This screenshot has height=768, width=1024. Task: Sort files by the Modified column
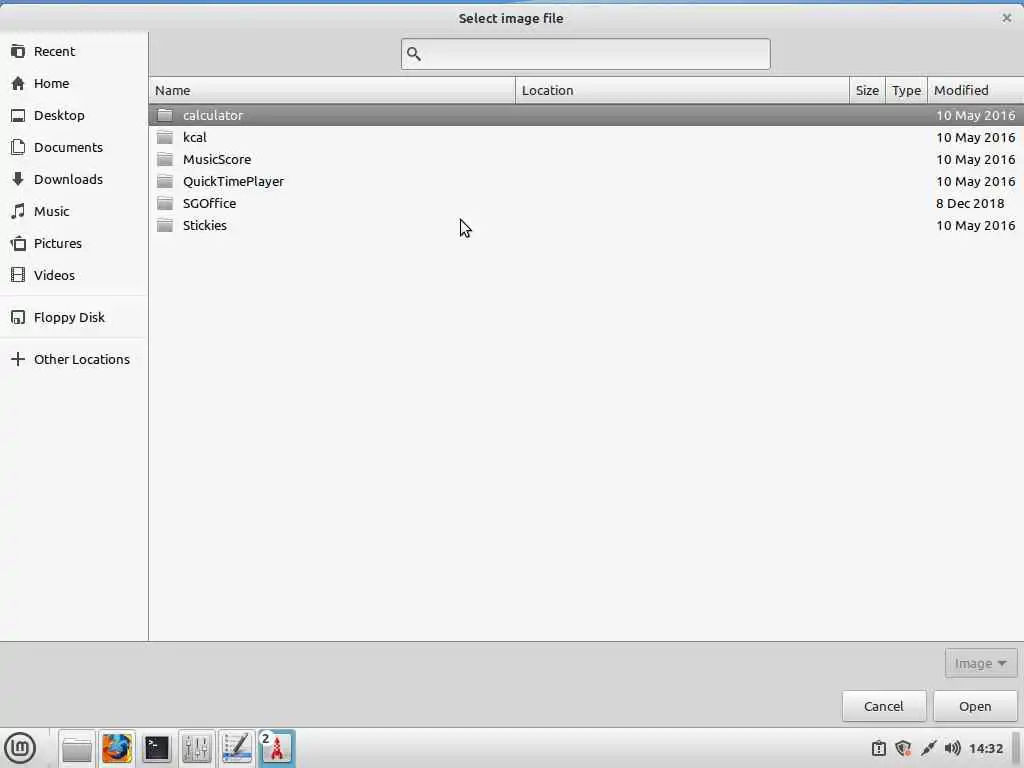[x=976, y=90]
